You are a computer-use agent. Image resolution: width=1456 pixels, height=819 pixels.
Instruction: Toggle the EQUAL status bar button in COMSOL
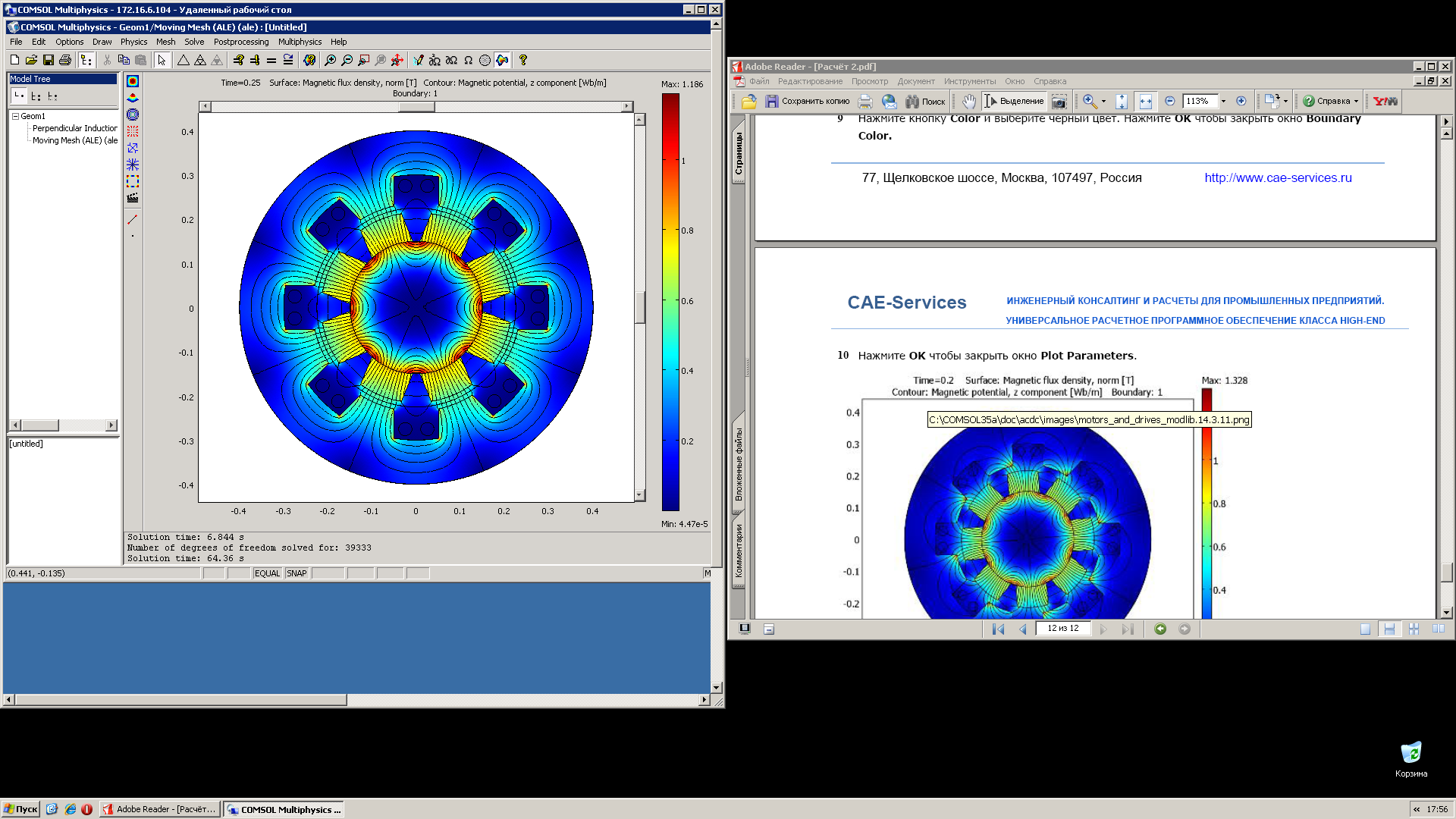(x=267, y=573)
